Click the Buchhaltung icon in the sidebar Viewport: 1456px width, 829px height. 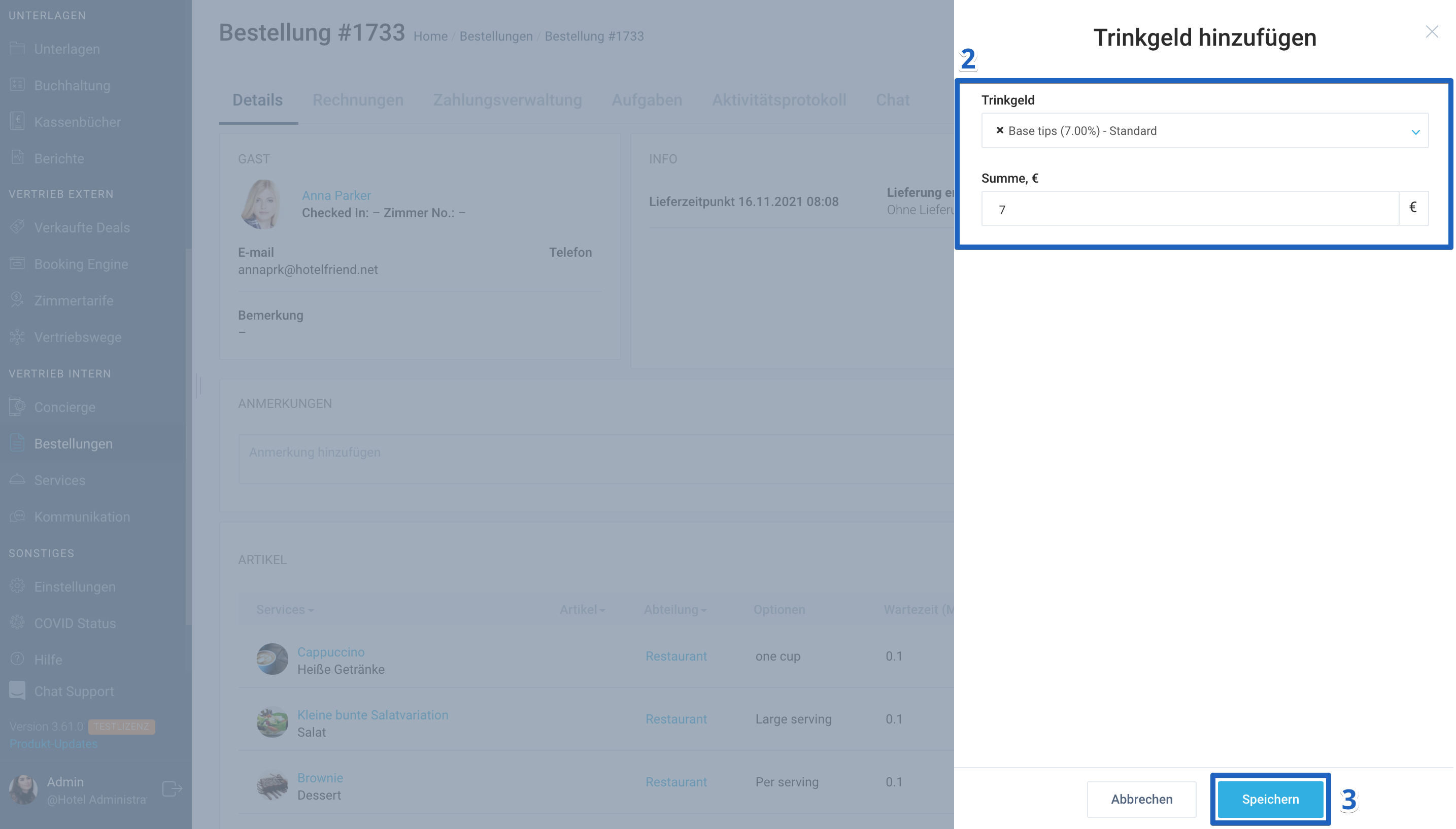click(x=17, y=85)
